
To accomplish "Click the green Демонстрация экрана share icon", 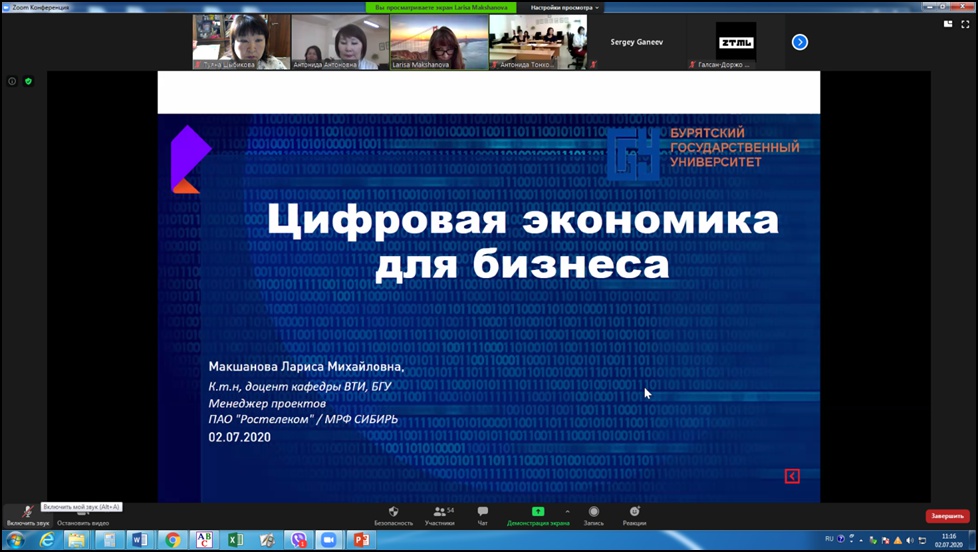I will click(x=538, y=512).
